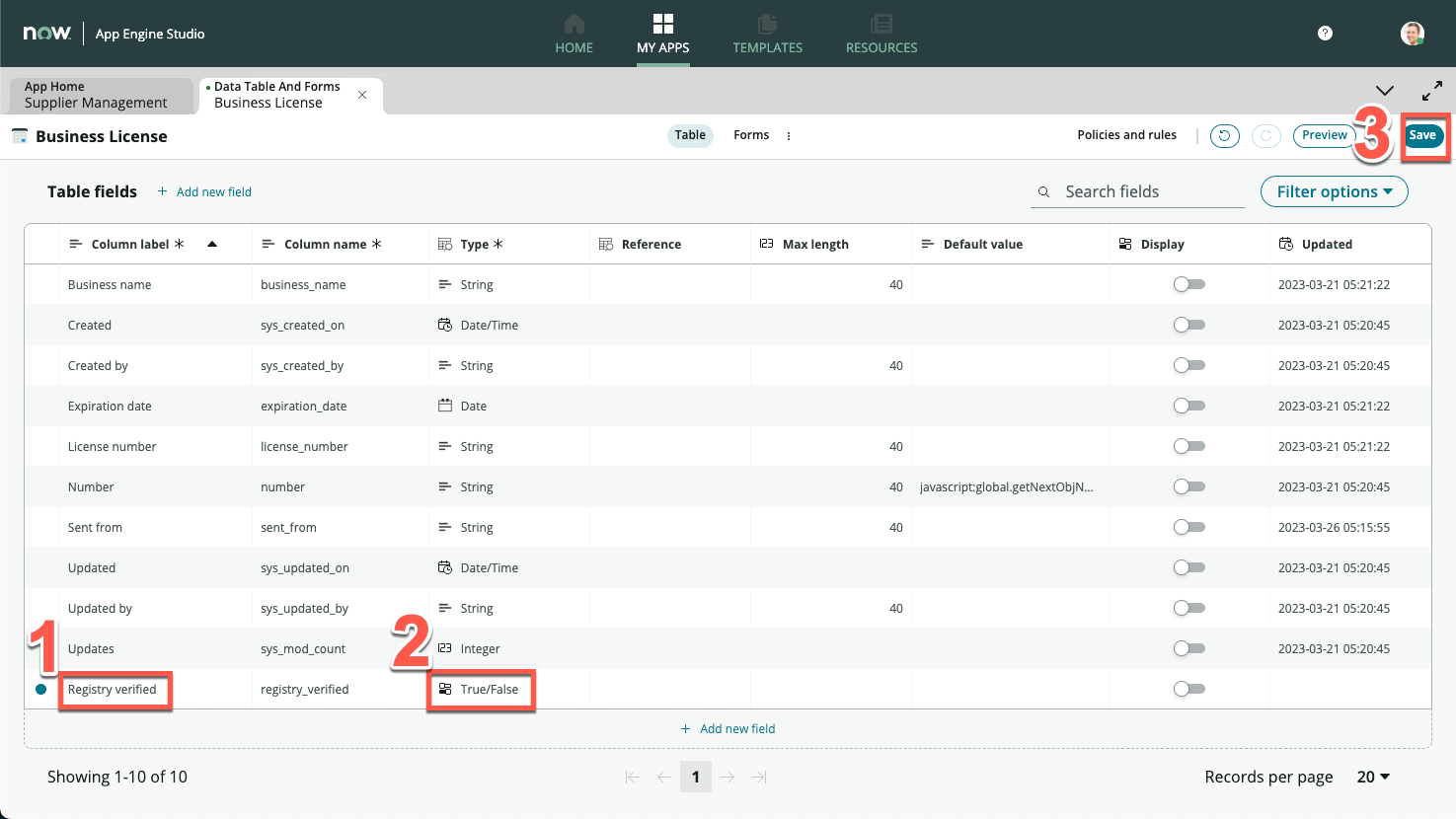Enable Display toggle for Registry verified
1456x819 pixels.
[1188, 690]
